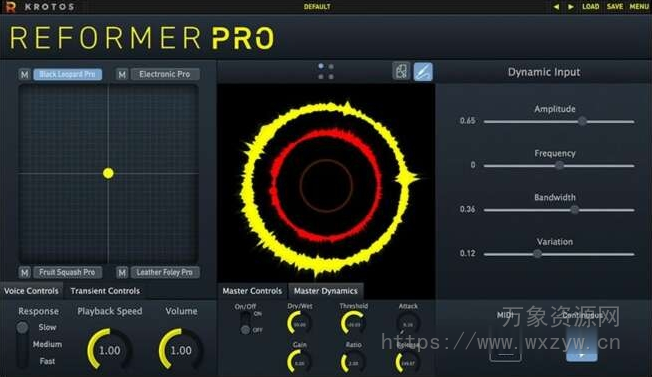The width and height of the screenshot is (652, 377).
Task: Click the Bandwidth slider handle
Action: (575, 210)
